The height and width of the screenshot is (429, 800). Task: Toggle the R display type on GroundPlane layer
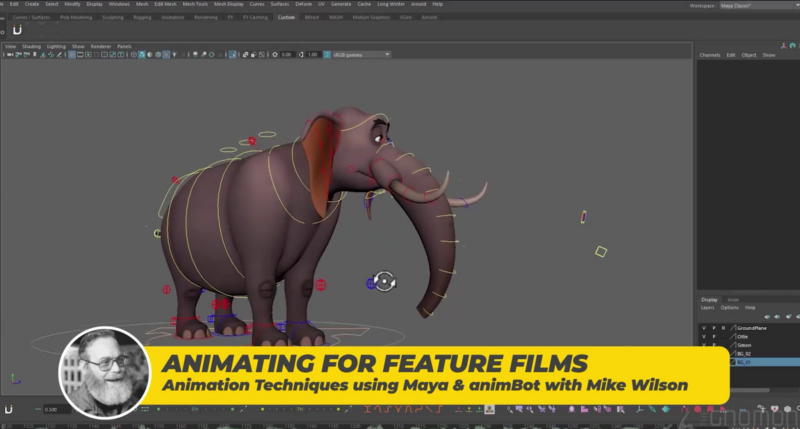(x=723, y=327)
